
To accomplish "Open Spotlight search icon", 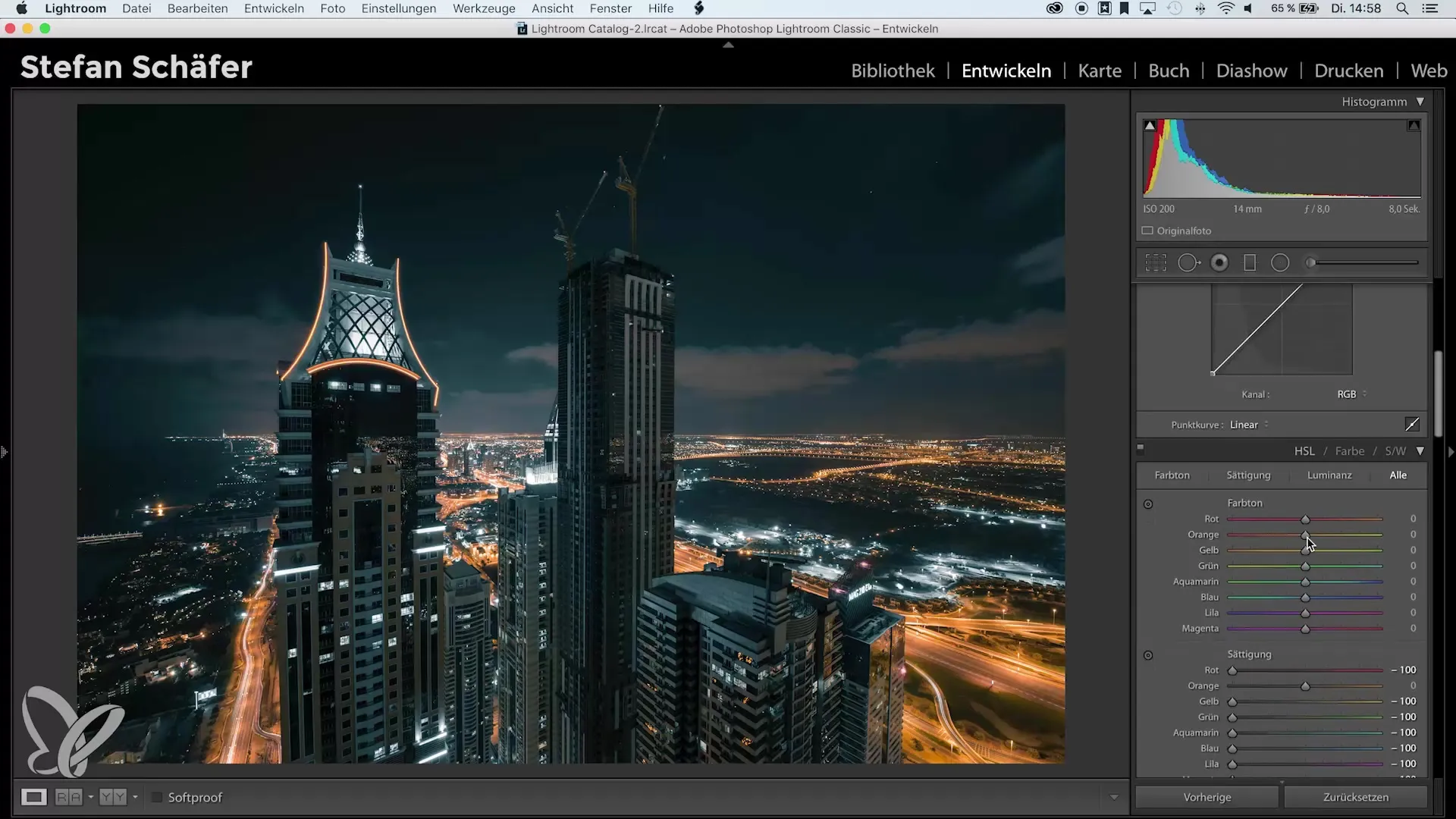I will coord(1403,8).
